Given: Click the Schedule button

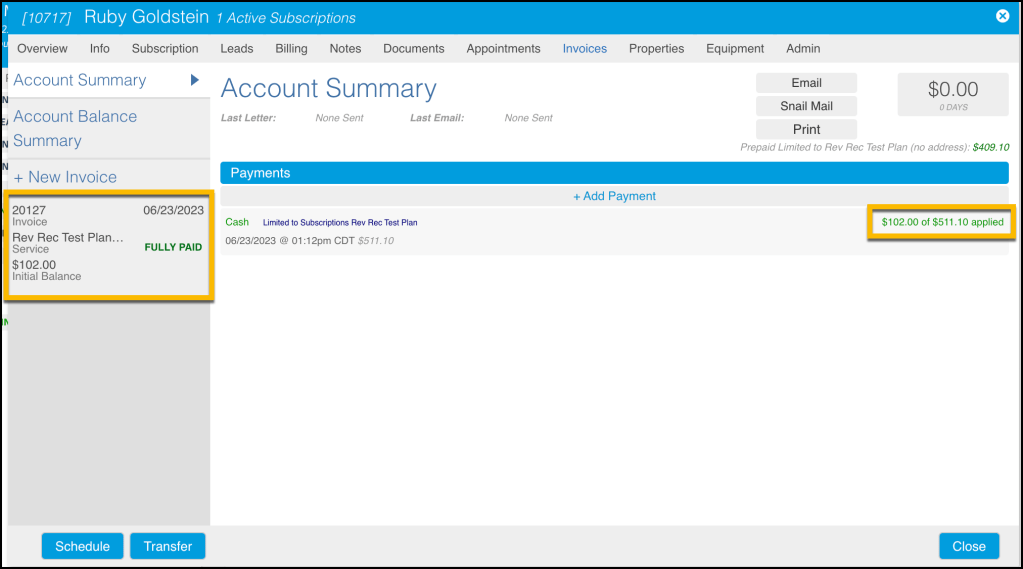Looking at the screenshot, I should [x=82, y=546].
